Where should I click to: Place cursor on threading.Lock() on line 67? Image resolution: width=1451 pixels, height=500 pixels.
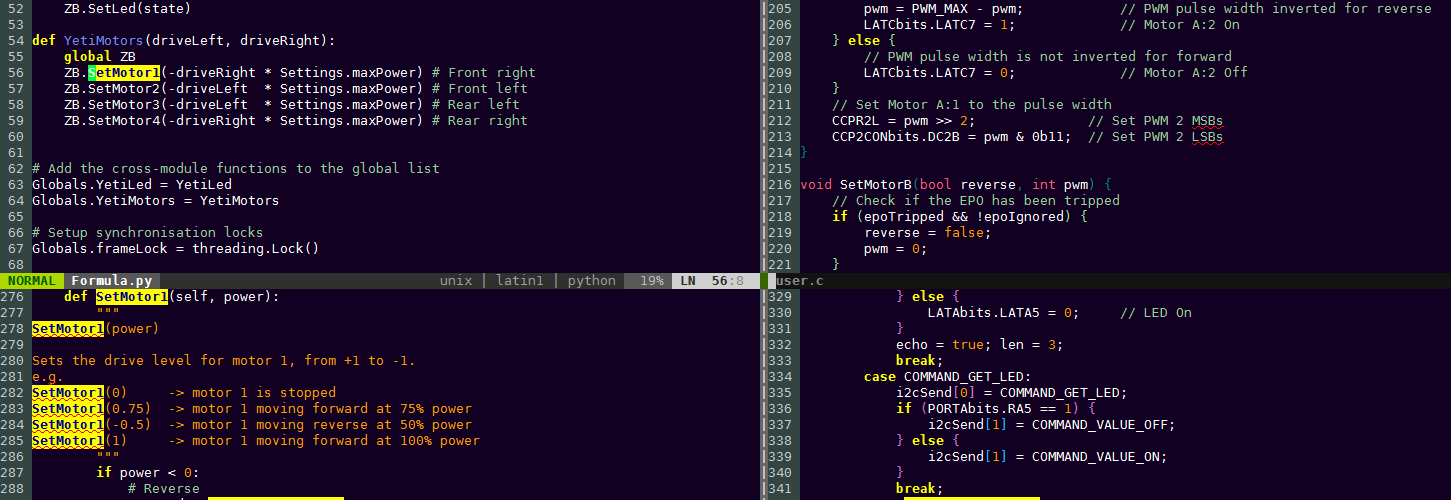[x=255, y=249]
